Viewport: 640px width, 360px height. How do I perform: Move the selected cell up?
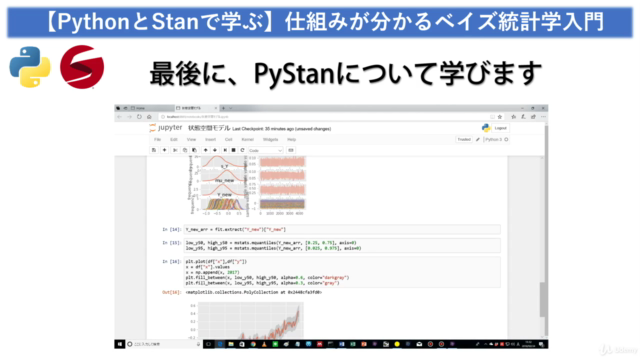(x=205, y=150)
